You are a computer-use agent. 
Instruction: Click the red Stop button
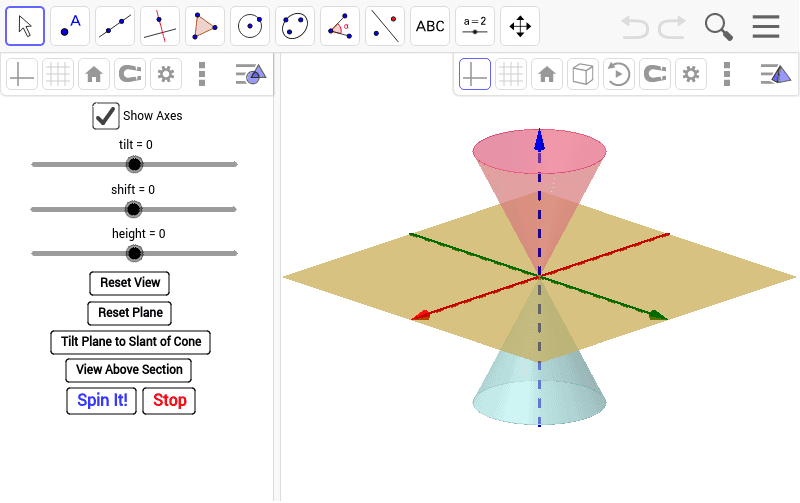click(x=169, y=400)
